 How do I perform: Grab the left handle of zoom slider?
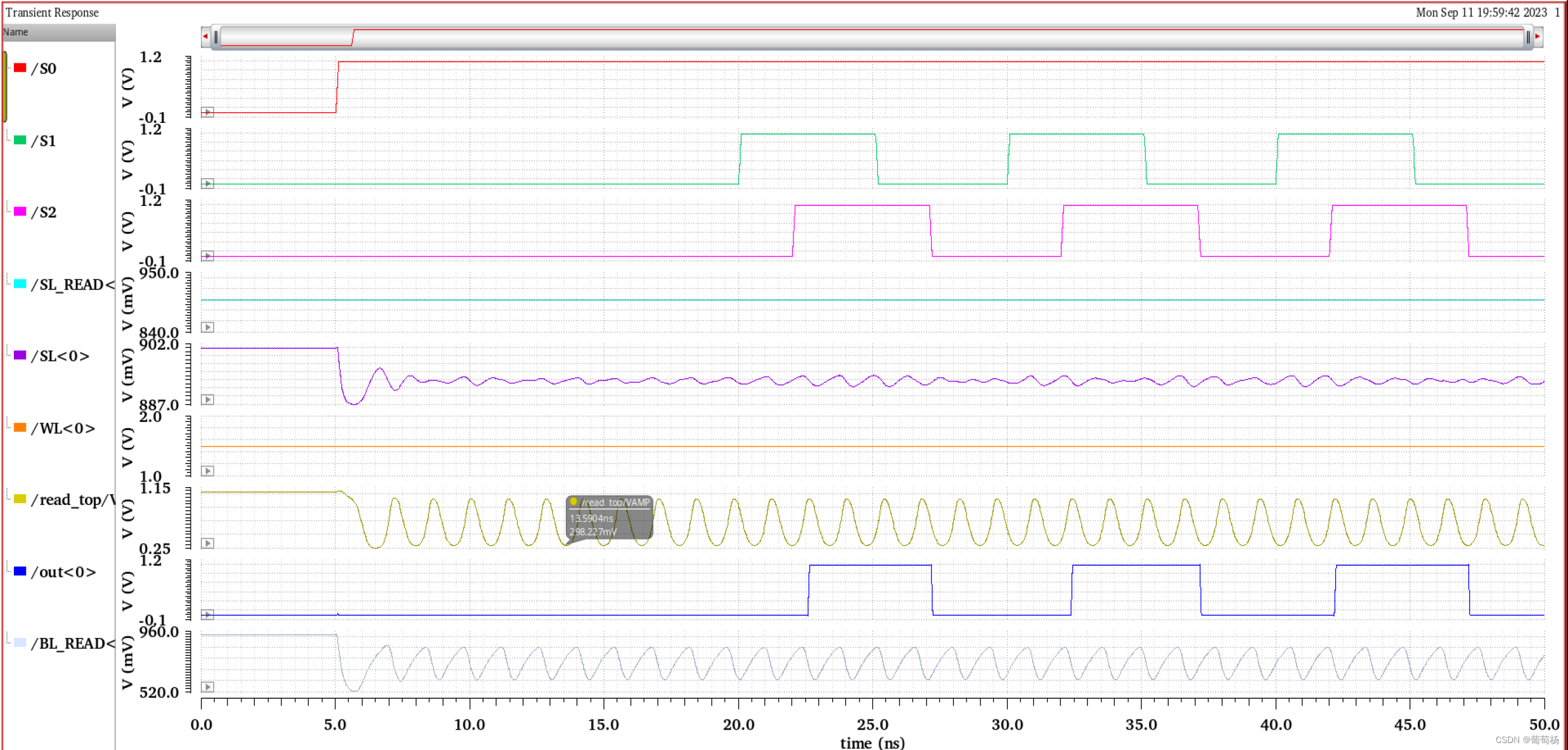[216, 37]
